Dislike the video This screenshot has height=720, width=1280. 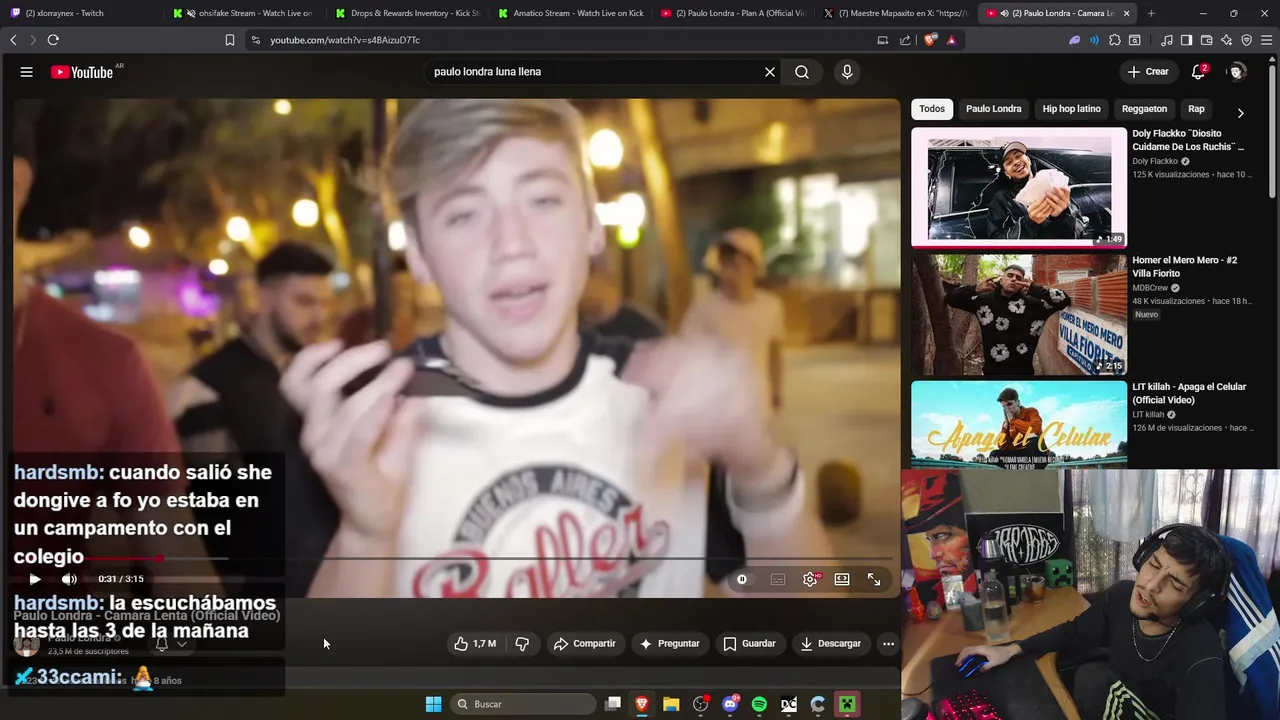(x=522, y=644)
